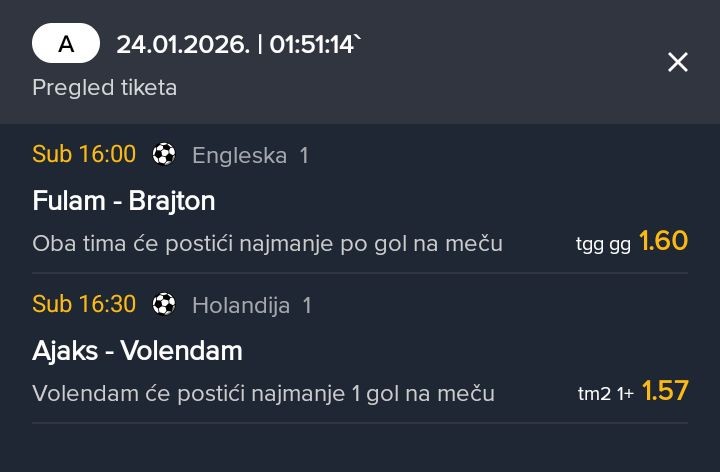The height and width of the screenshot is (472, 720).
Task: Click the "tm2 1+" bet type code
Action: pos(606,393)
